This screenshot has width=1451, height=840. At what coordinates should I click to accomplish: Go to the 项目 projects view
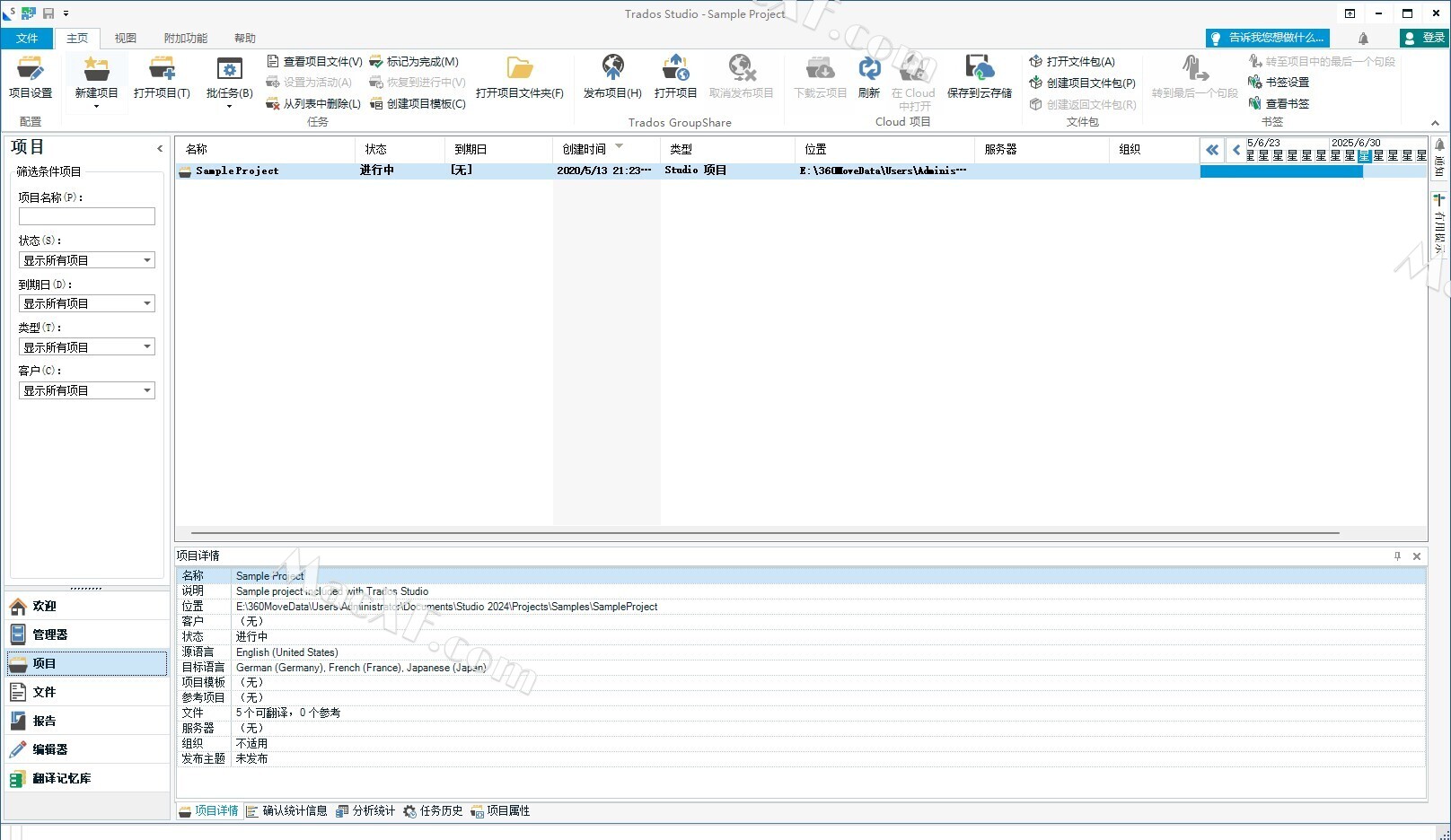[87, 663]
